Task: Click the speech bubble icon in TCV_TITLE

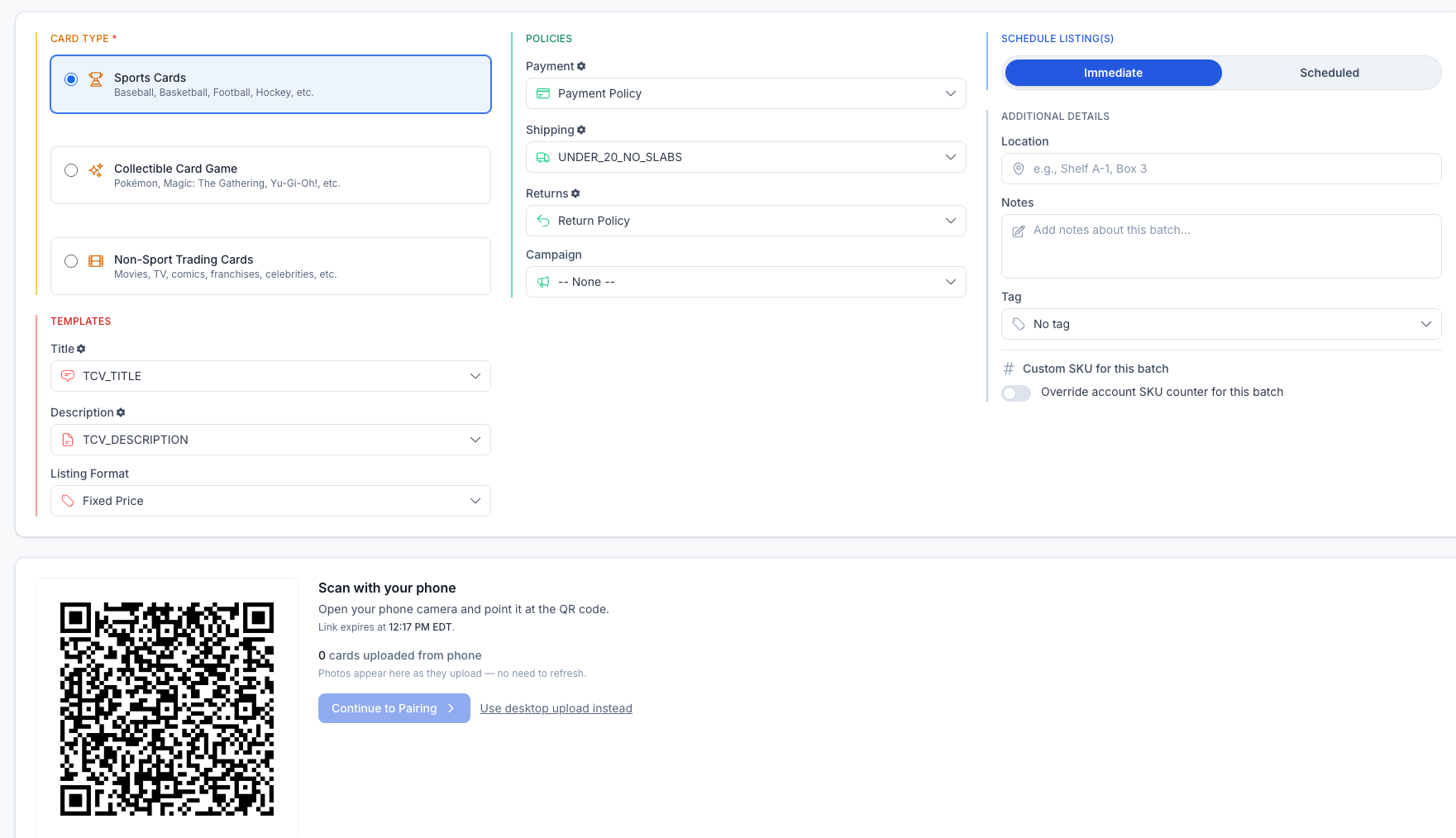Action: 68,376
